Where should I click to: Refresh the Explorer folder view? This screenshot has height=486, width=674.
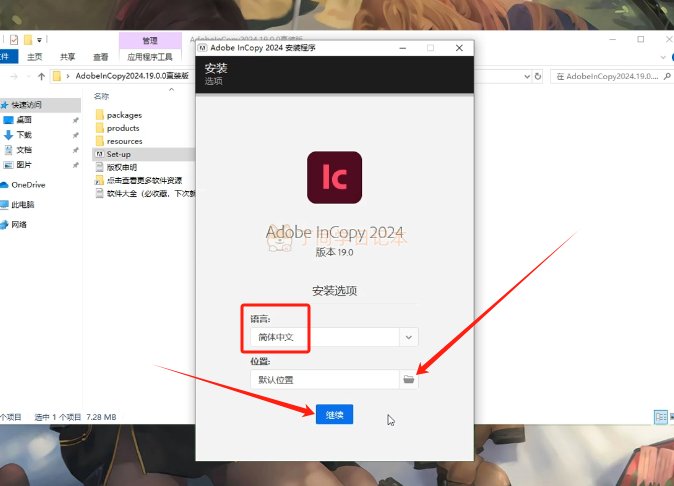538,76
